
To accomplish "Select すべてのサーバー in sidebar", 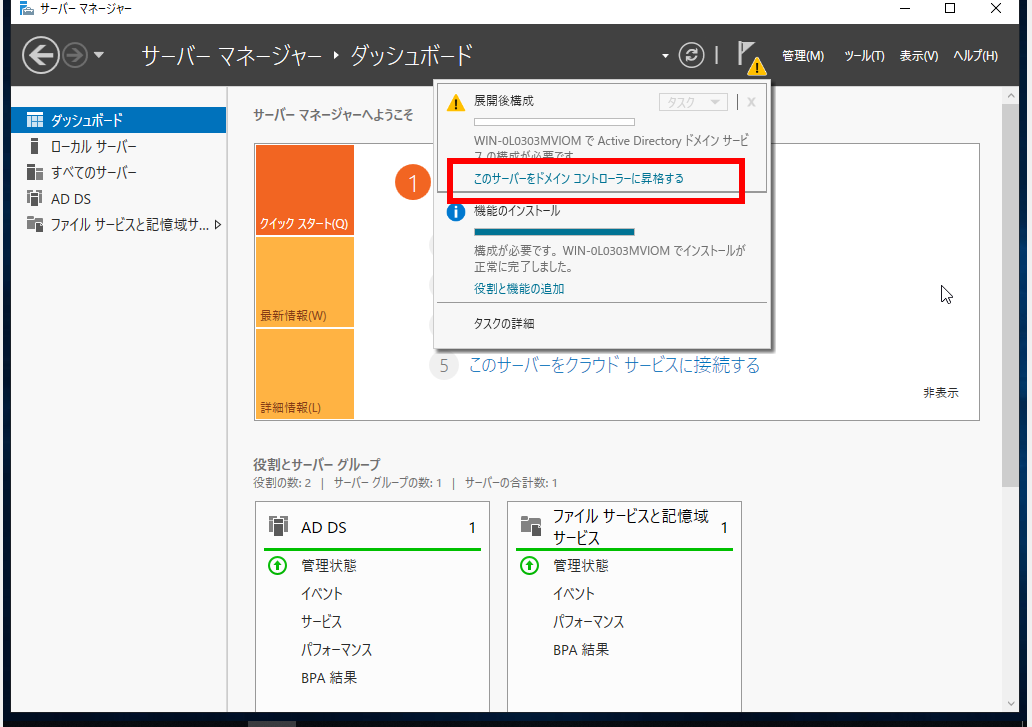I will (x=118, y=173).
